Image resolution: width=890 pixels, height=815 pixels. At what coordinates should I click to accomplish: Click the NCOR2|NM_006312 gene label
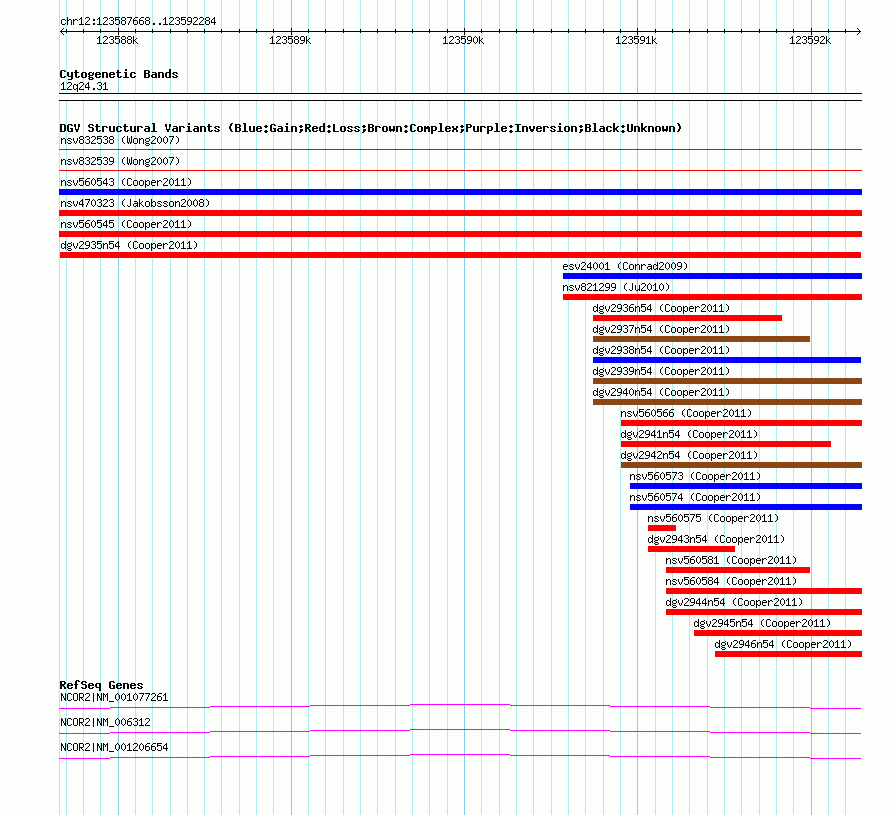(106, 722)
